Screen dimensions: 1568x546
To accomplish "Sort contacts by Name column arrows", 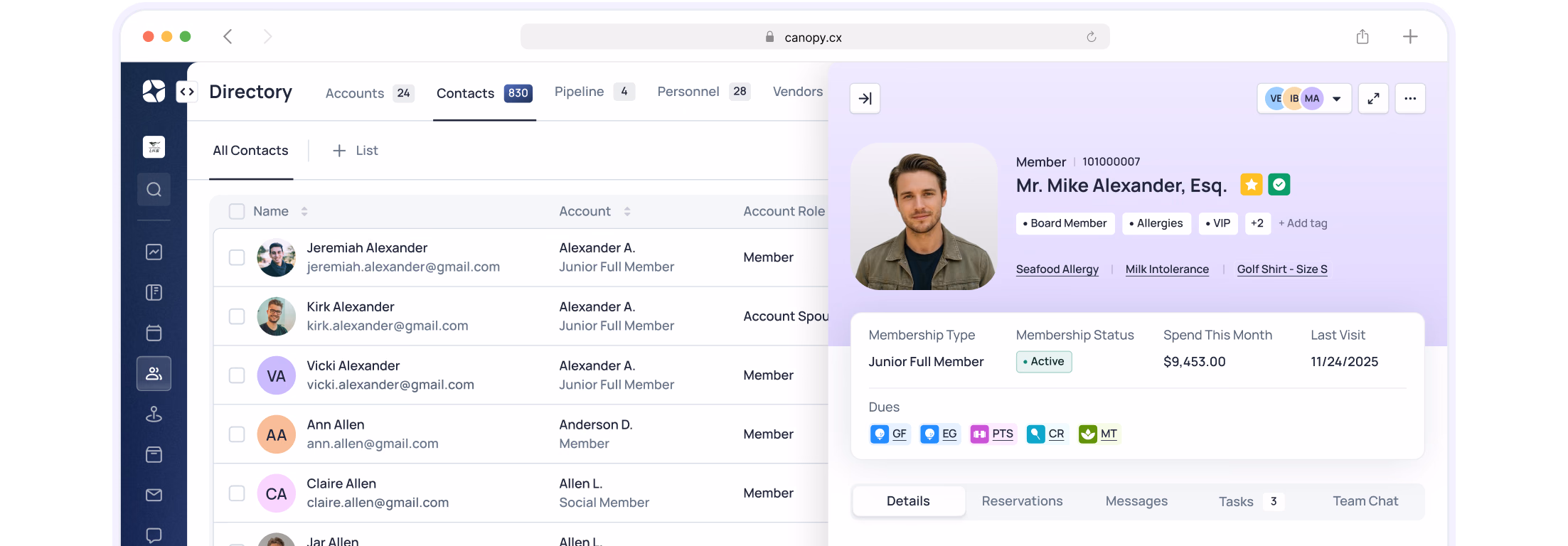I will point(304,211).
